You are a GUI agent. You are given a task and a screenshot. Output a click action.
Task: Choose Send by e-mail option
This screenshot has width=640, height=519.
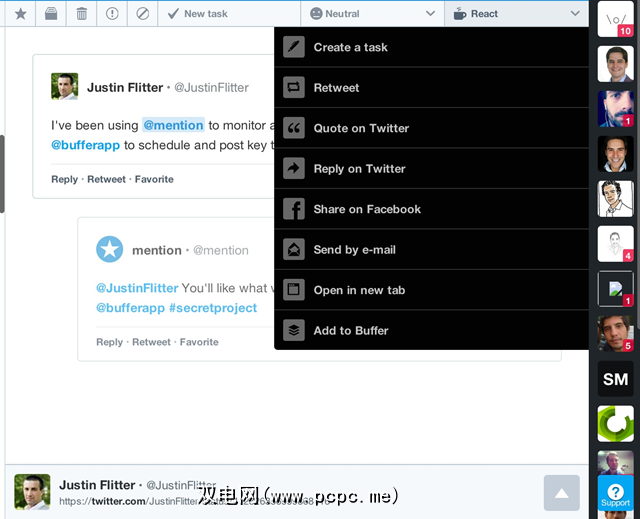[x=431, y=249]
